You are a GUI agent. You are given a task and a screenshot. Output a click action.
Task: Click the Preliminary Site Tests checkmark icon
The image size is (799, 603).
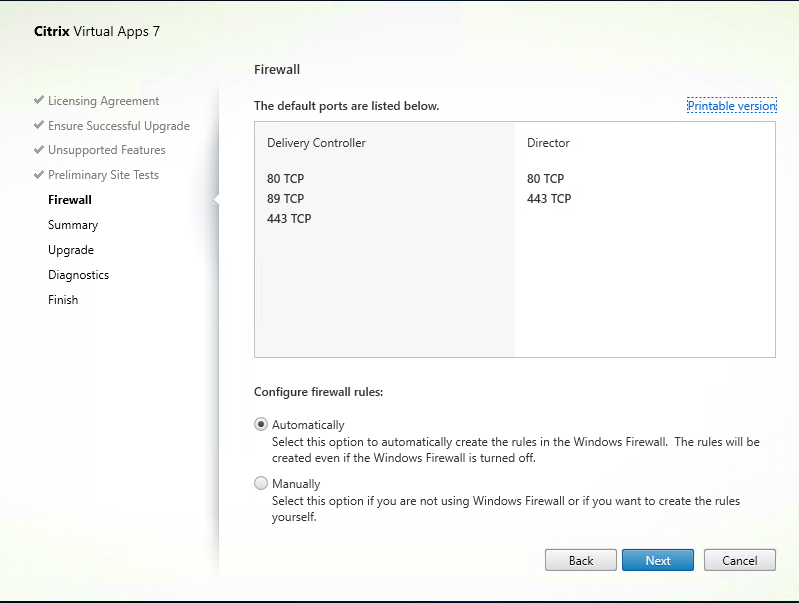(39, 174)
